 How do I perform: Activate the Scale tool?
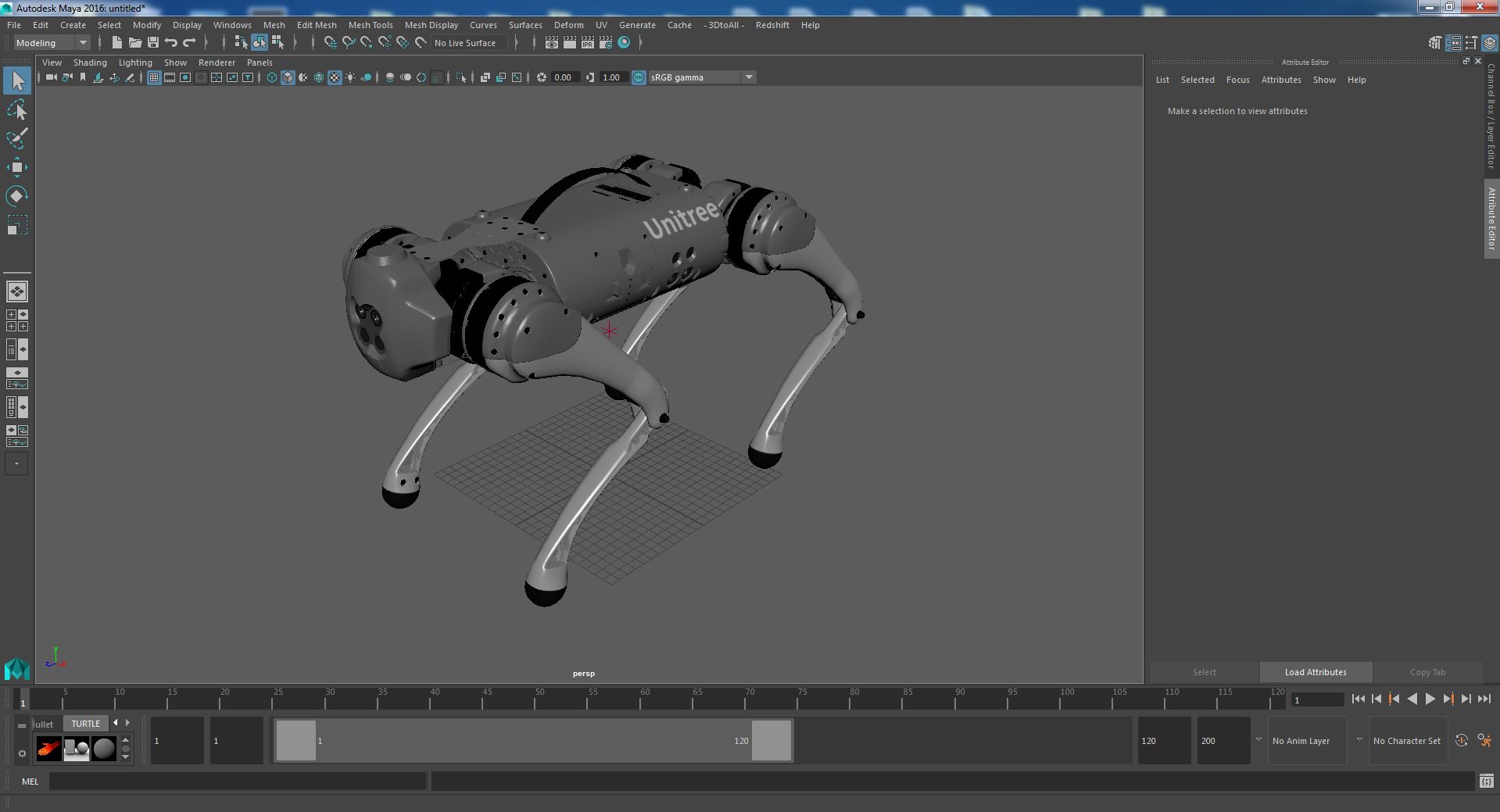tap(17, 225)
